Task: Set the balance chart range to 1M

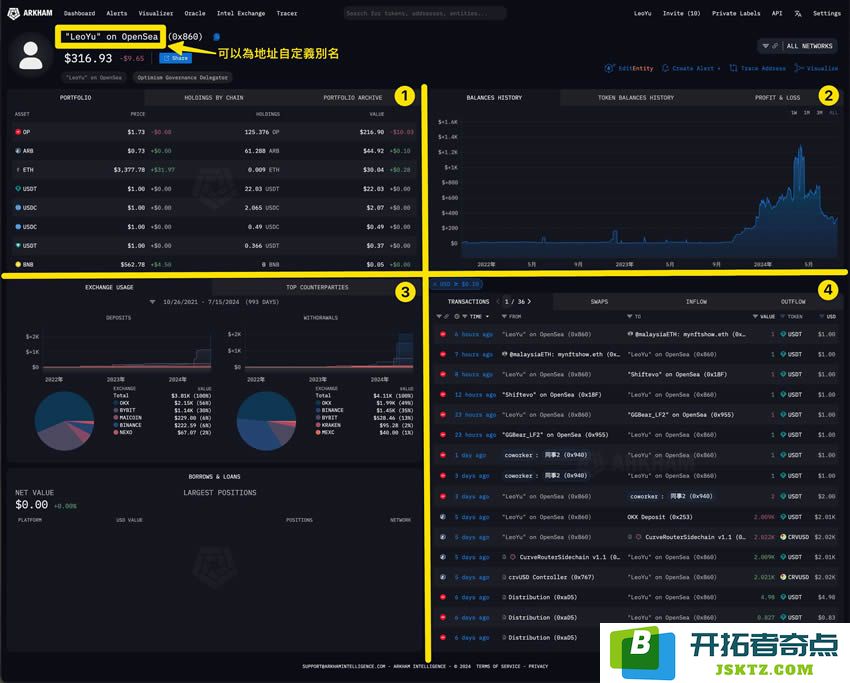Action: coord(807,113)
